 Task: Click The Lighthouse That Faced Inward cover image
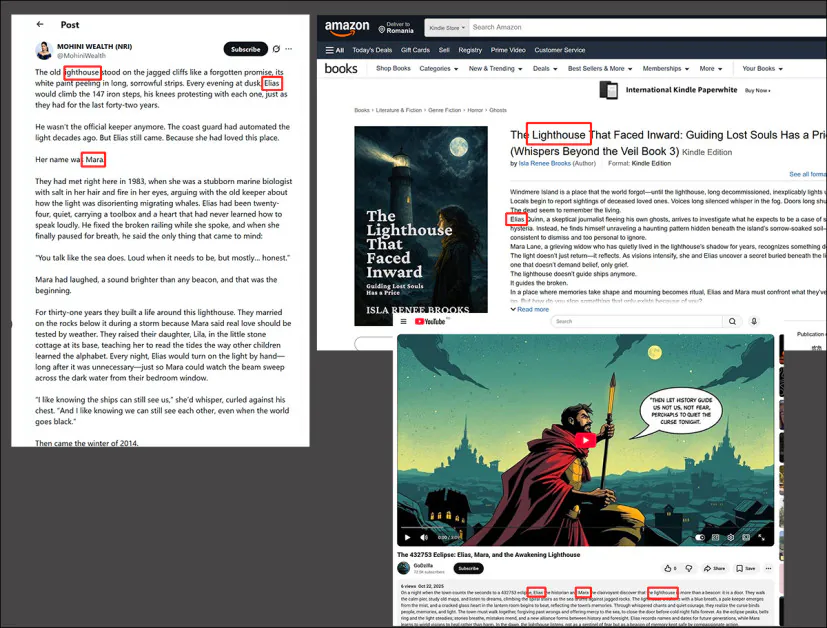421,226
